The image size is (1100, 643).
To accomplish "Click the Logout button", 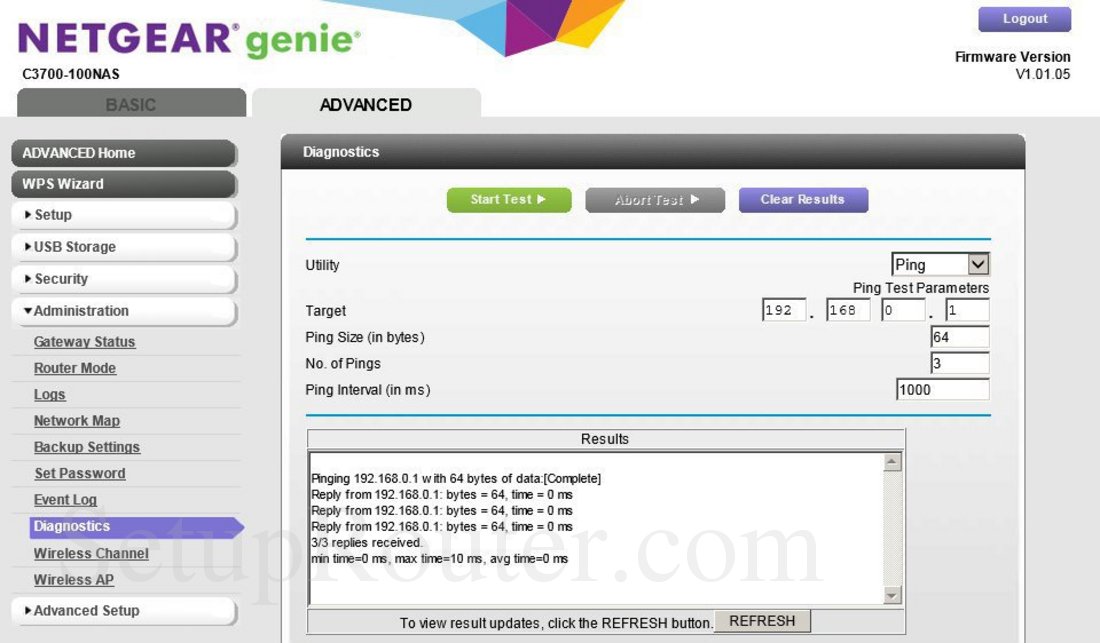I will [1024, 18].
